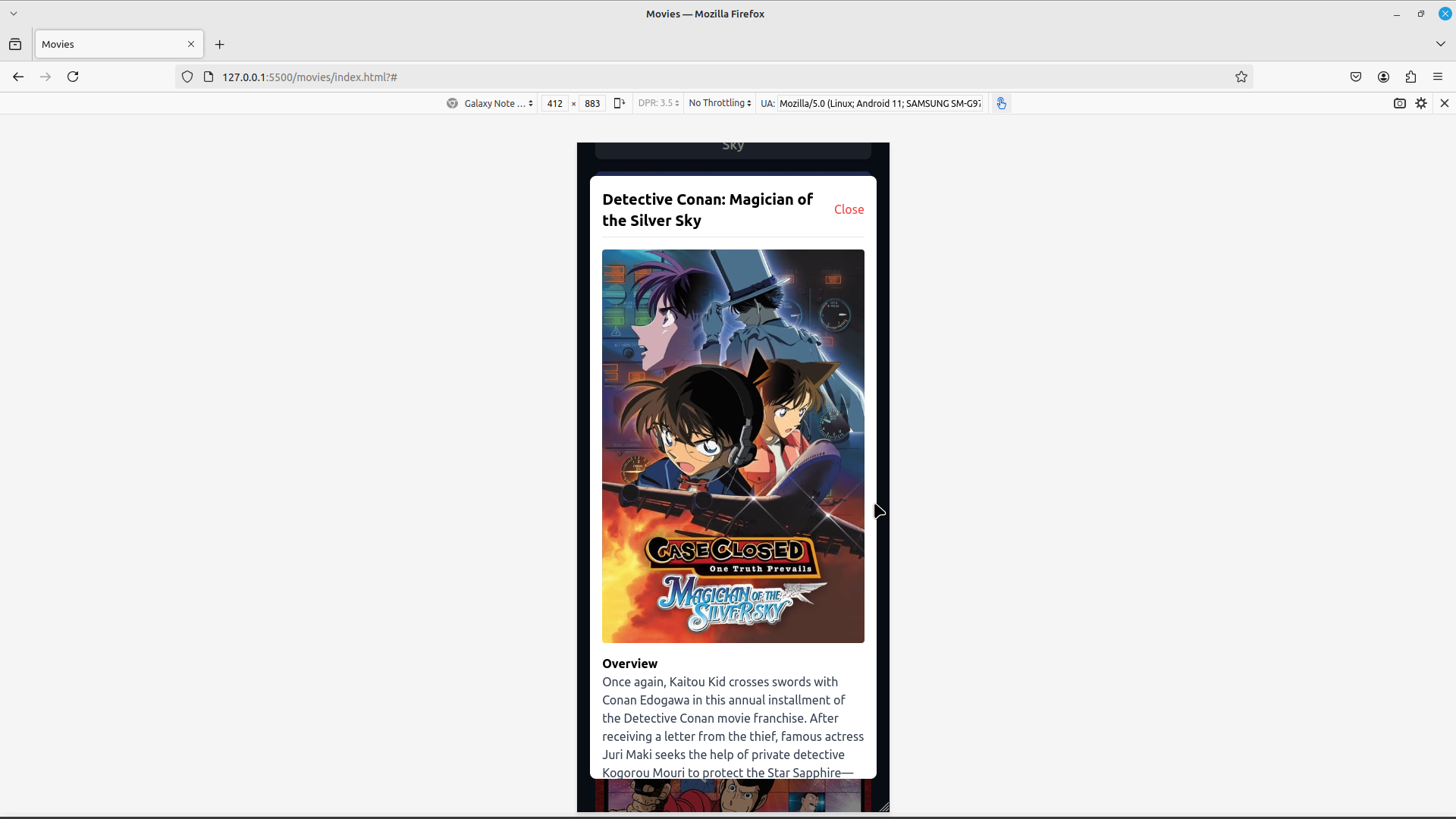Bookmark this page with the star
The height and width of the screenshot is (819, 1456).
[x=1241, y=77]
